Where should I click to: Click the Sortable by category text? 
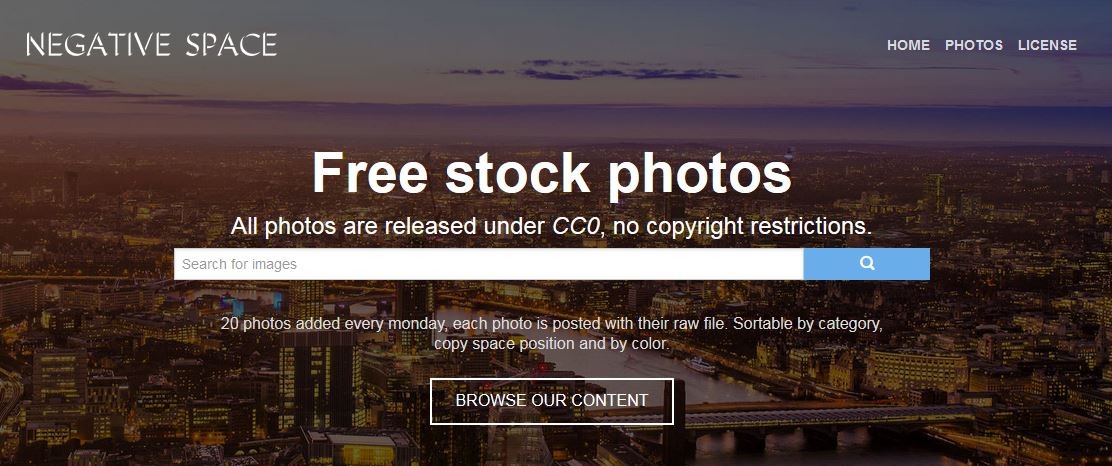pos(808,323)
